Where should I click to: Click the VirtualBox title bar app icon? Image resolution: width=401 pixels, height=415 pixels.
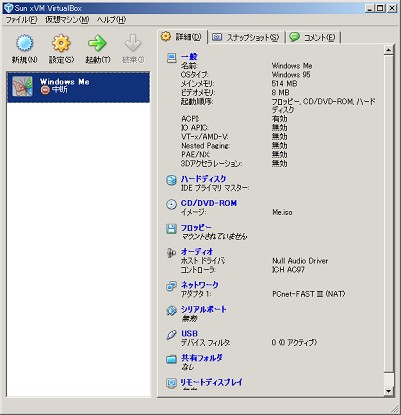8,8
